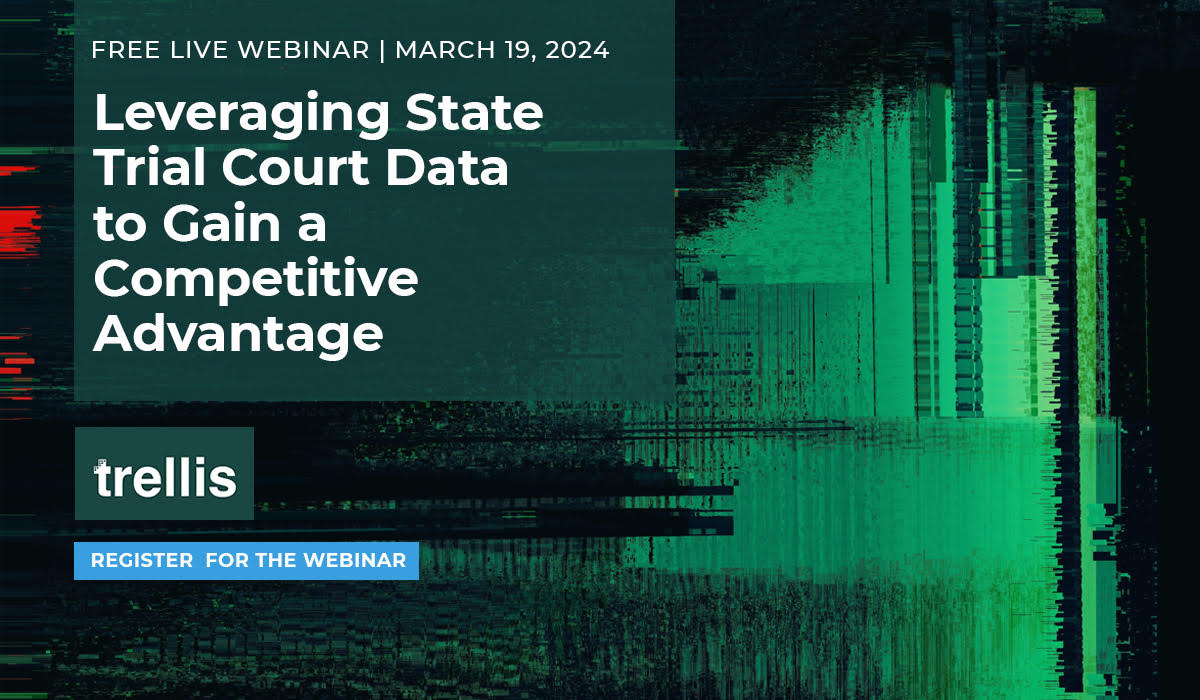
Task: Click the 'FREE LIVE WEBINAR | MARCH 19, 2024' text
Action: pyautogui.click(x=350, y=50)
